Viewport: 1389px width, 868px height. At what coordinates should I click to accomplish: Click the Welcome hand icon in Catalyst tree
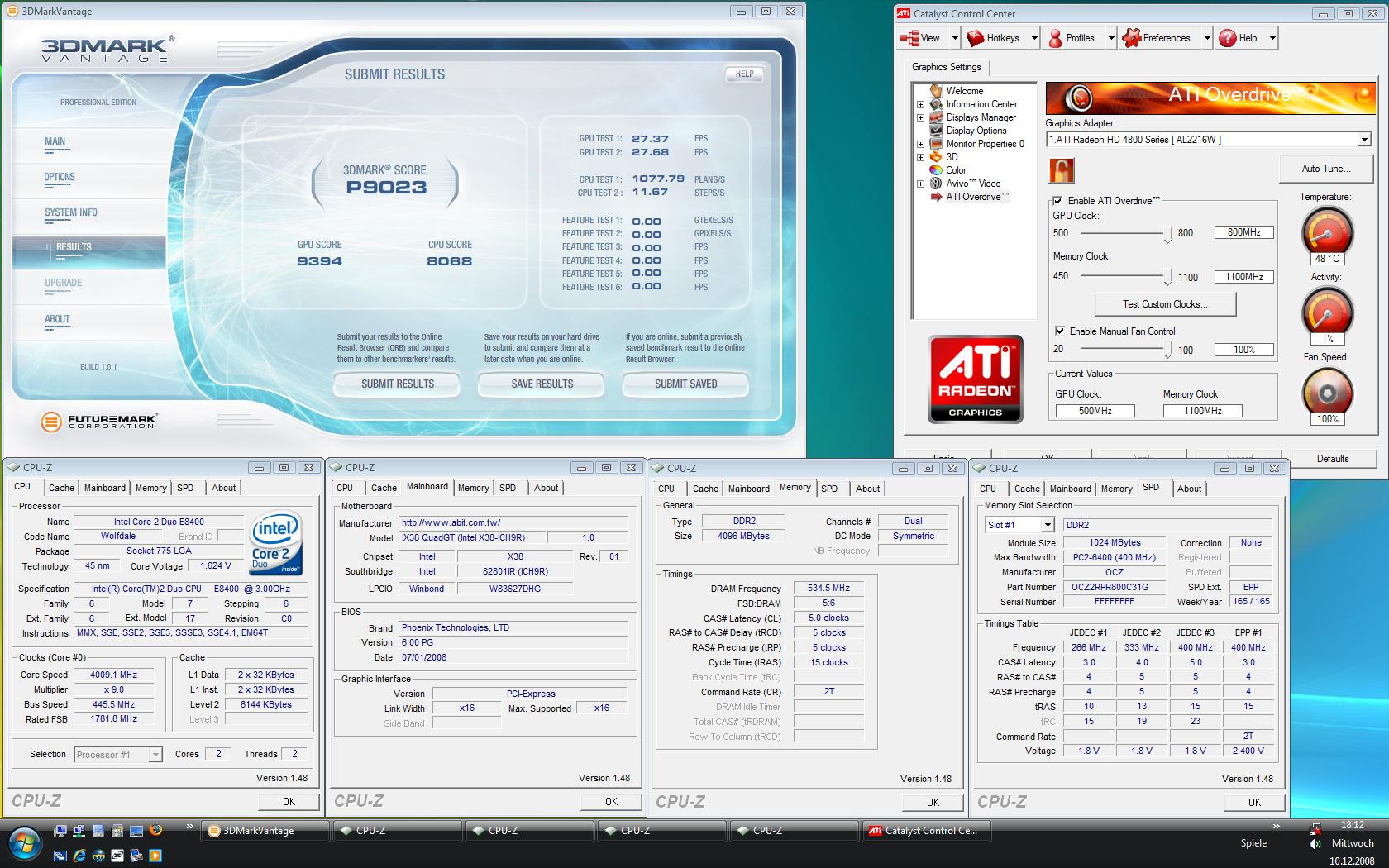(936, 91)
